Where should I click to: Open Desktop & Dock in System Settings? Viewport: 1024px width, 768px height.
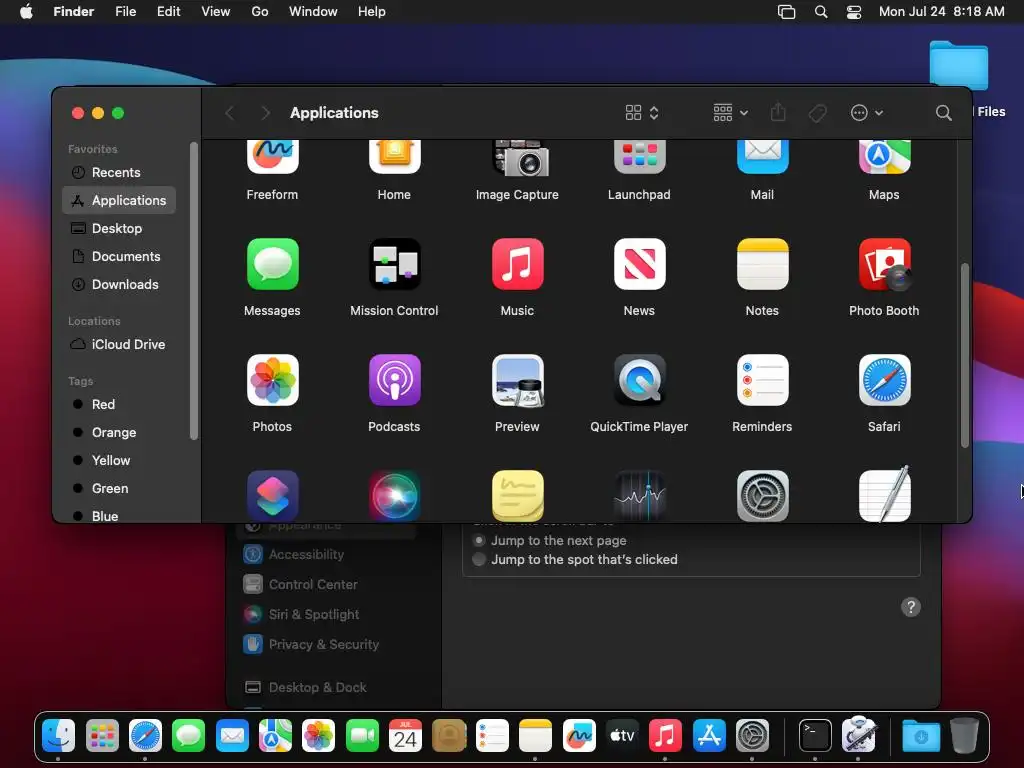pos(327,688)
